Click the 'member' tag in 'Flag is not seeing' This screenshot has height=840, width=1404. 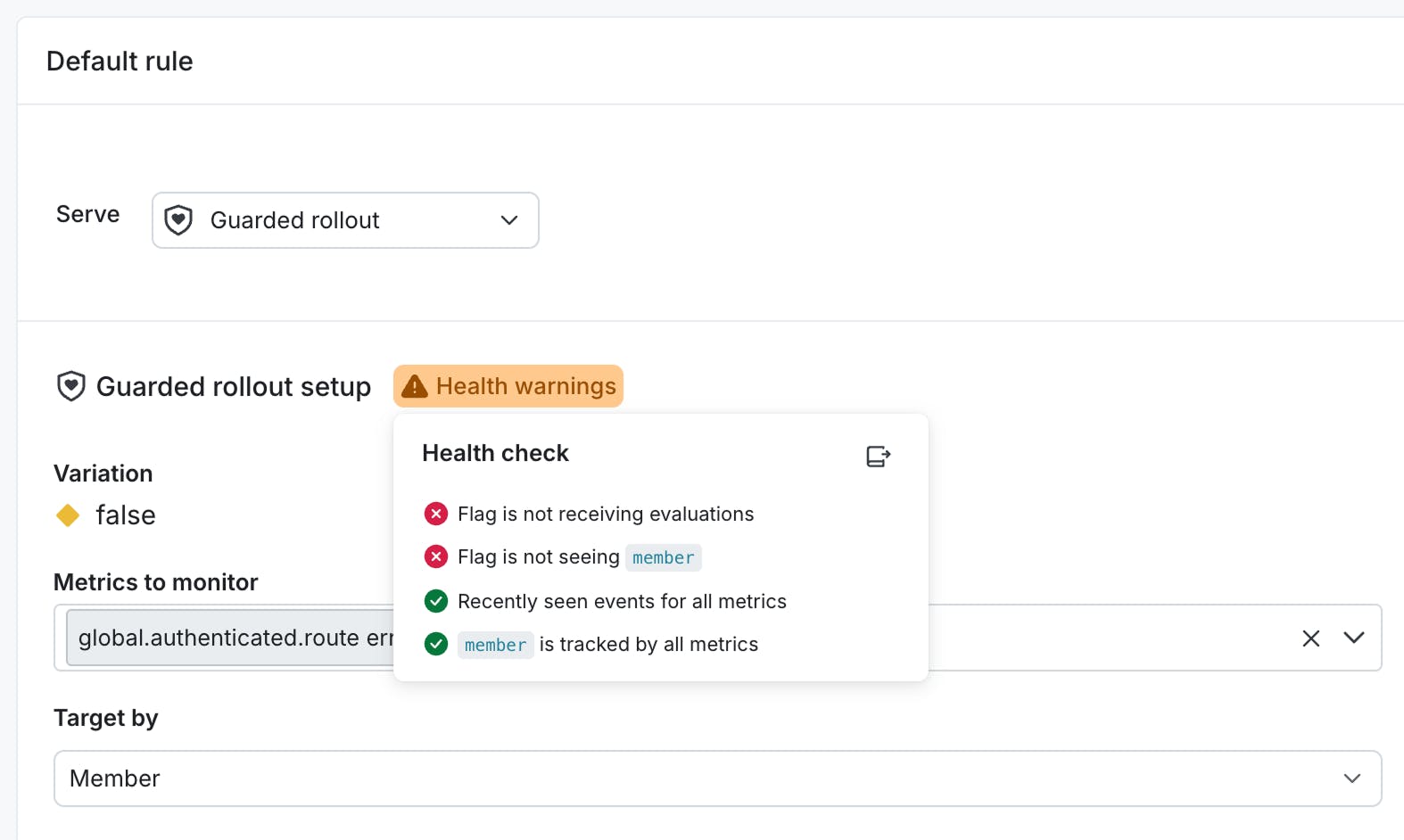pyautogui.click(x=663, y=557)
